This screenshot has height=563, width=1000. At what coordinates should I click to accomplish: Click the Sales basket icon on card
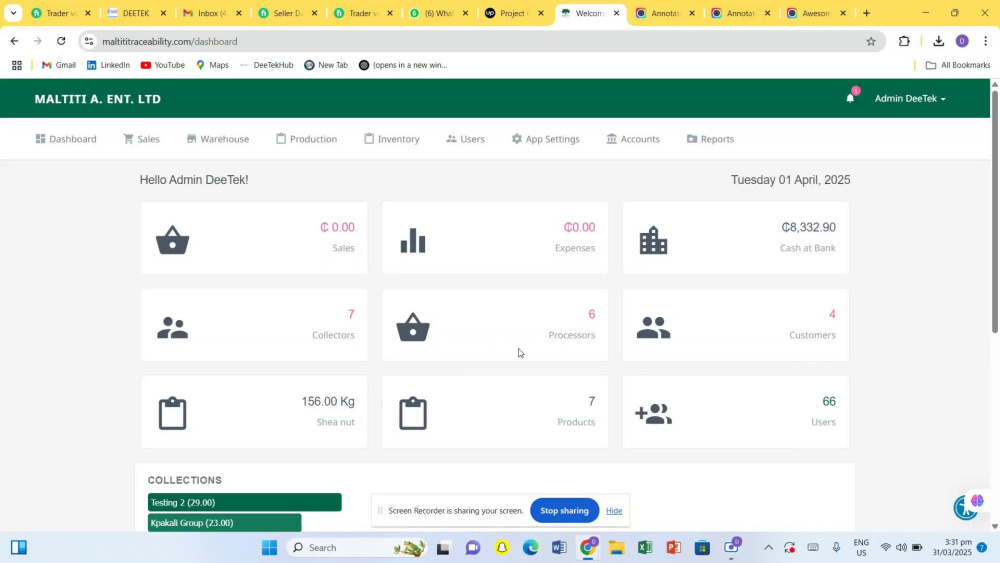tap(172, 240)
